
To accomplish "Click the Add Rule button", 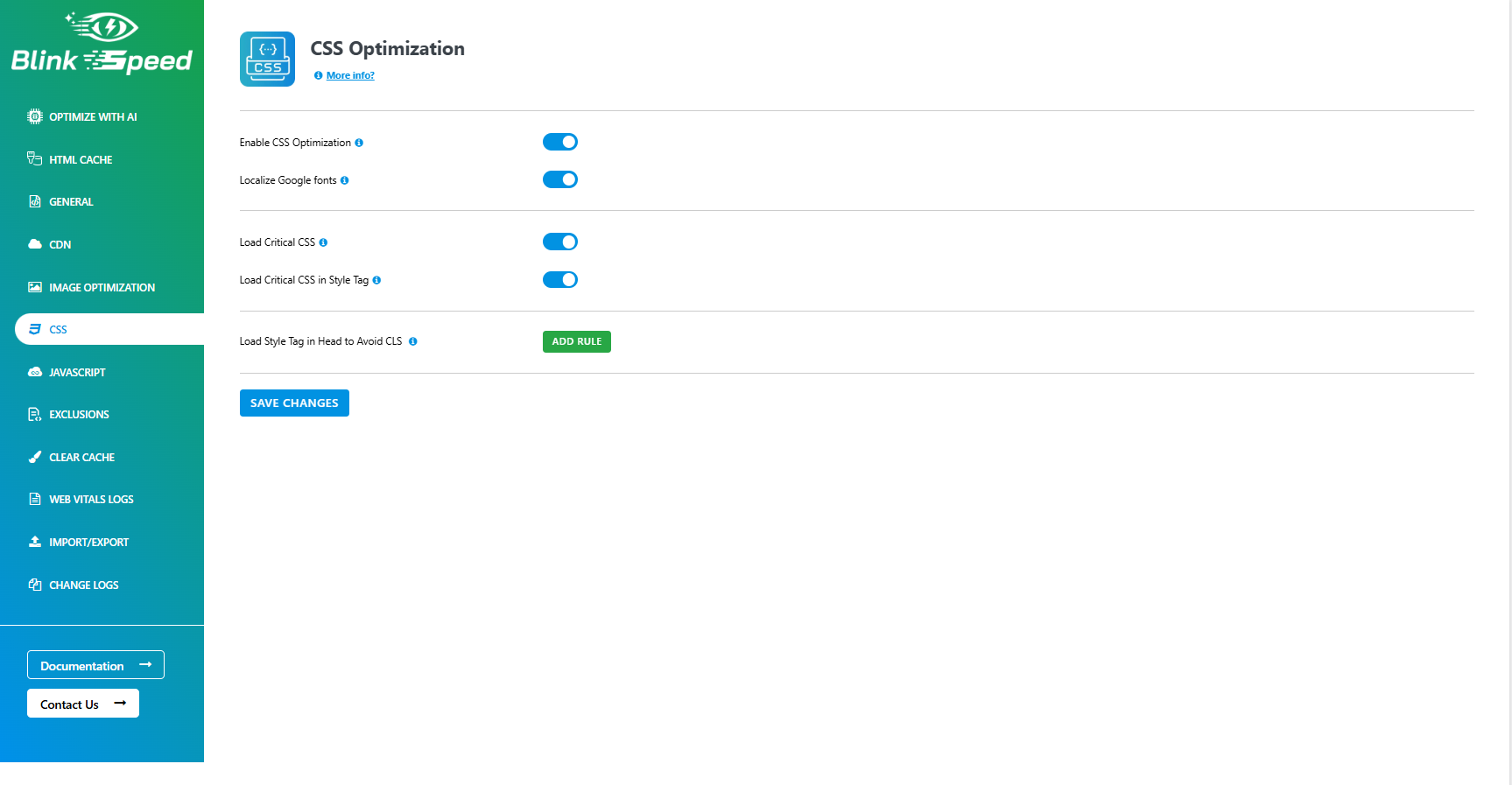I will pyautogui.click(x=576, y=341).
